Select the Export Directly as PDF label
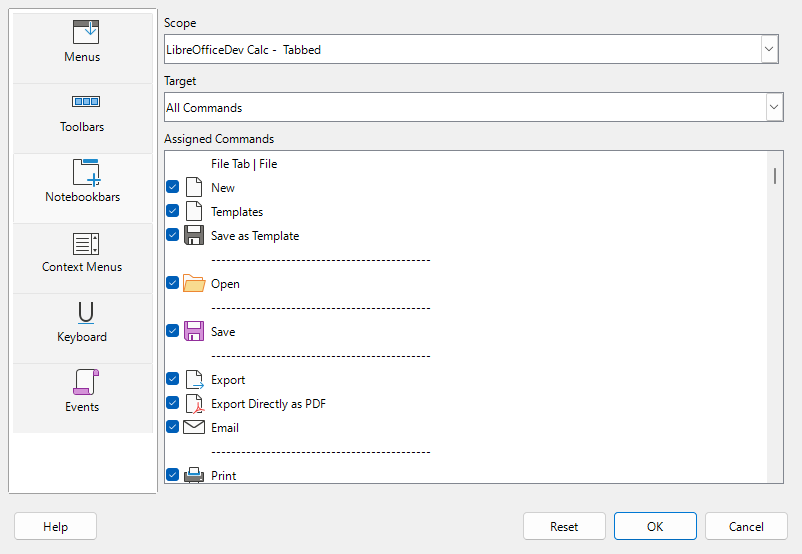 pyautogui.click(x=269, y=404)
